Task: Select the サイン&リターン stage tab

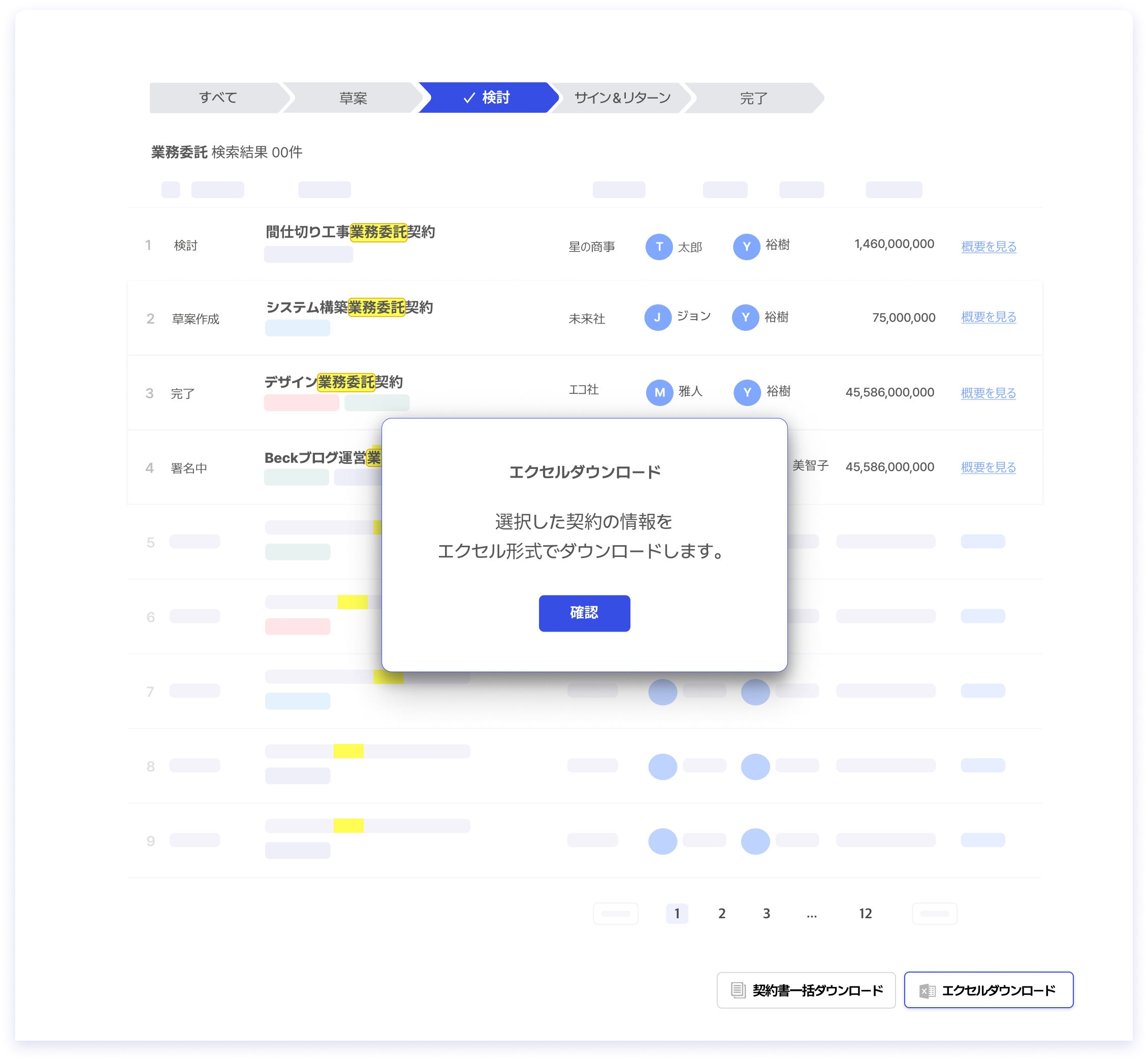Action: click(622, 98)
